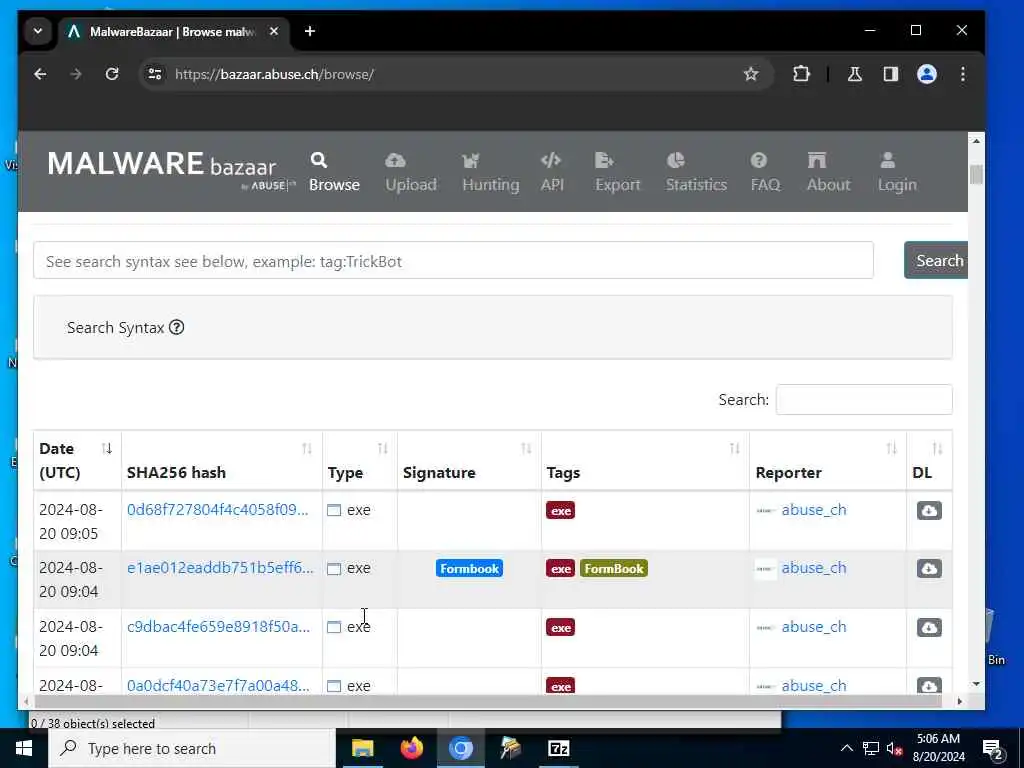Open the Chrome profile menu
The height and width of the screenshot is (768, 1024).
pyautogui.click(x=927, y=74)
